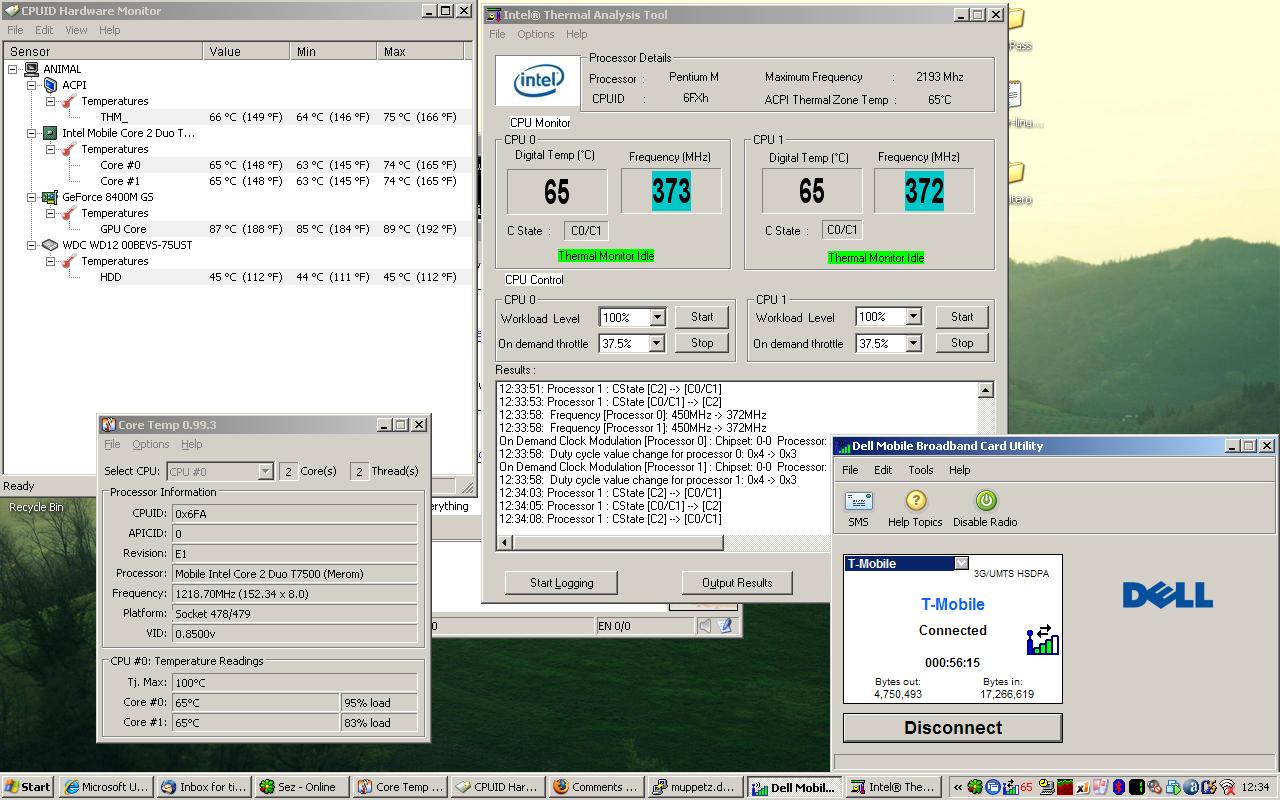
Task: Open Inbox taskbar button
Action: coord(204,787)
